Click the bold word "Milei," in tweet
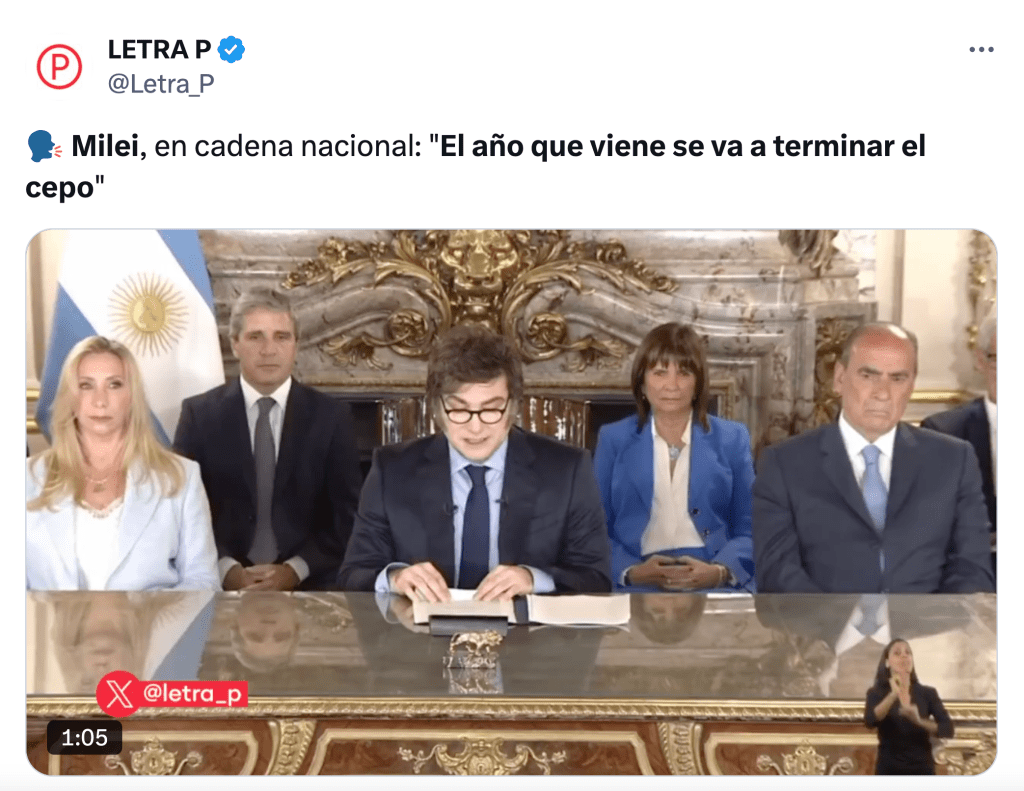 pos(108,146)
